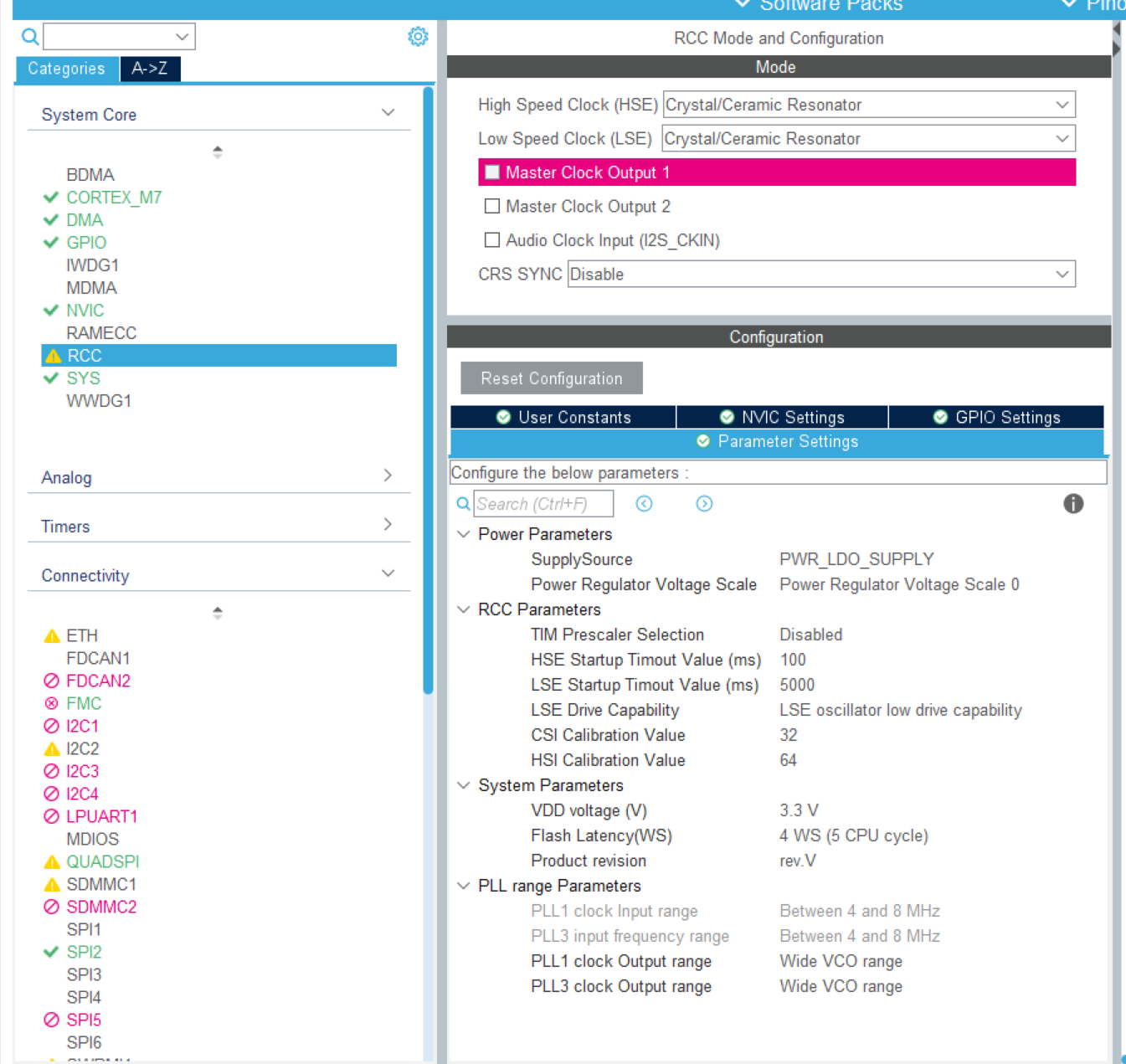Check the Audio Clock Input (I2S_CKIN) box
This screenshot has height=1064, width=1126.
(492, 240)
